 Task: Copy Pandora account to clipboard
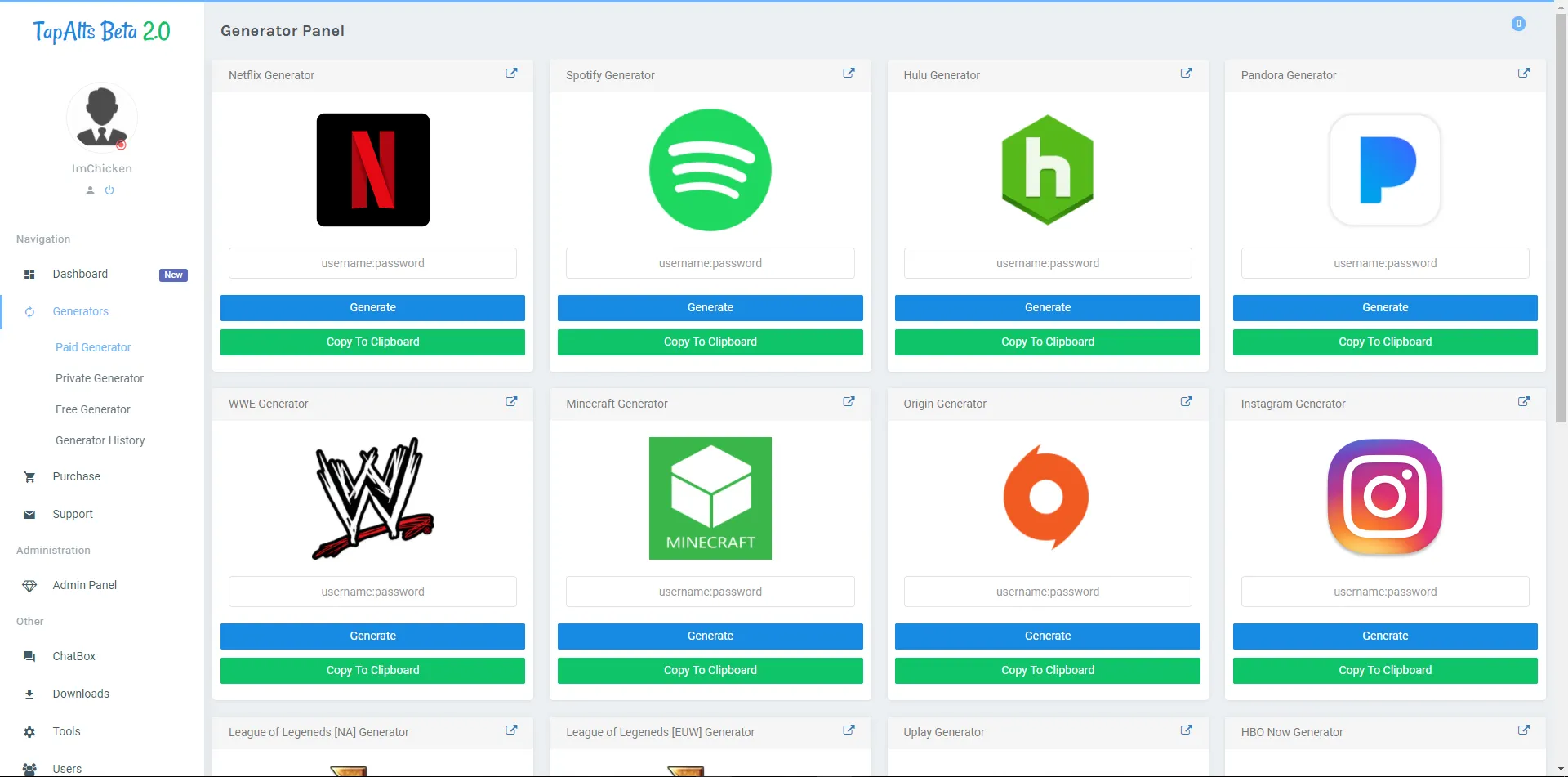pyautogui.click(x=1385, y=342)
